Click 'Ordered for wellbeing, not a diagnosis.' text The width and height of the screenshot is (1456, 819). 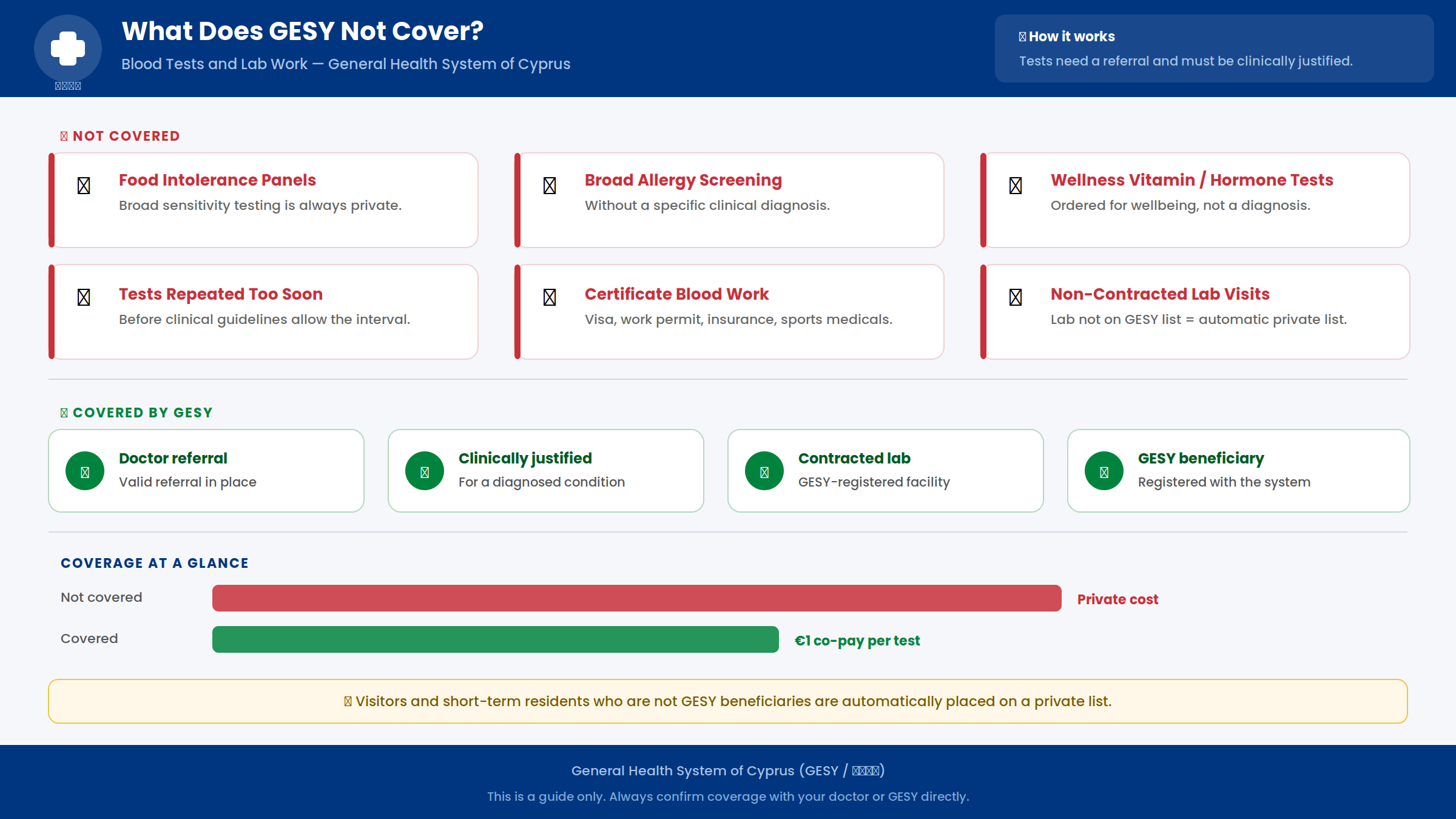click(1181, 206)
